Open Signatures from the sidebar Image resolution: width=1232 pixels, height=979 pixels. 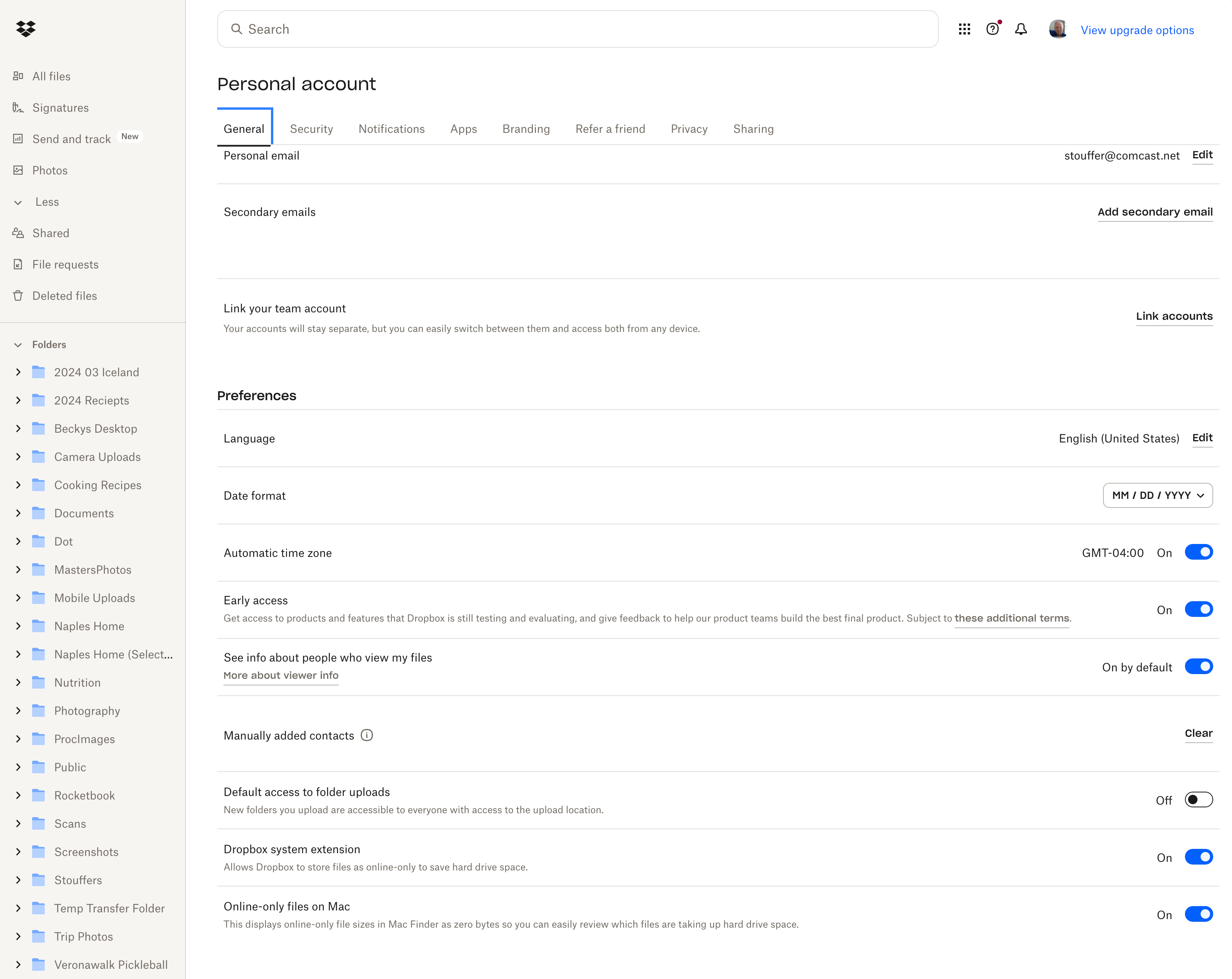(60, 108)
